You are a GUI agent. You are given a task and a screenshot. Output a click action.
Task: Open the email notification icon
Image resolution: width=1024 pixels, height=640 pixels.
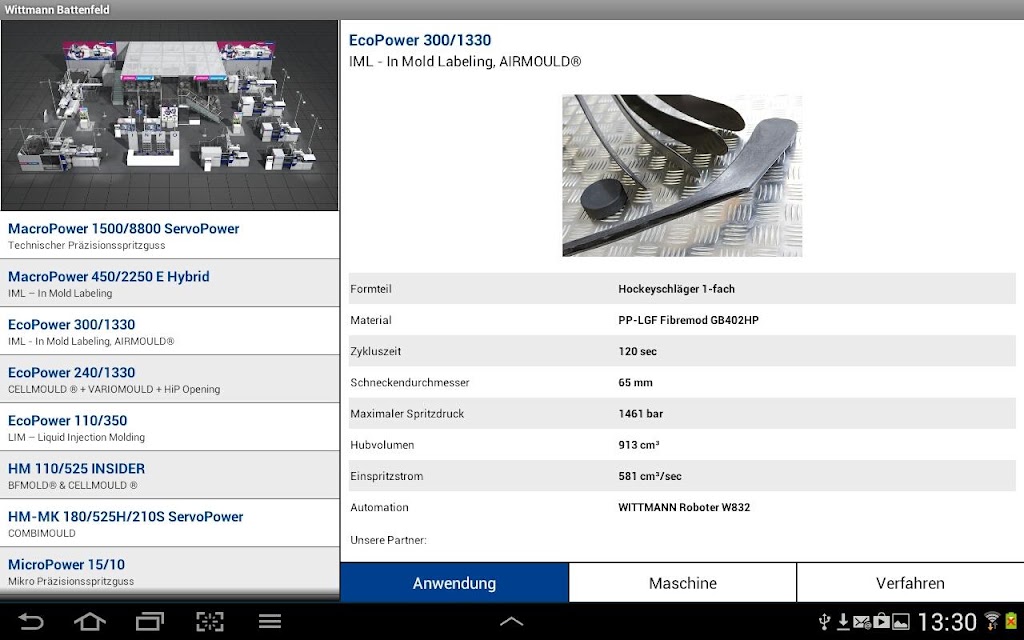861,621
